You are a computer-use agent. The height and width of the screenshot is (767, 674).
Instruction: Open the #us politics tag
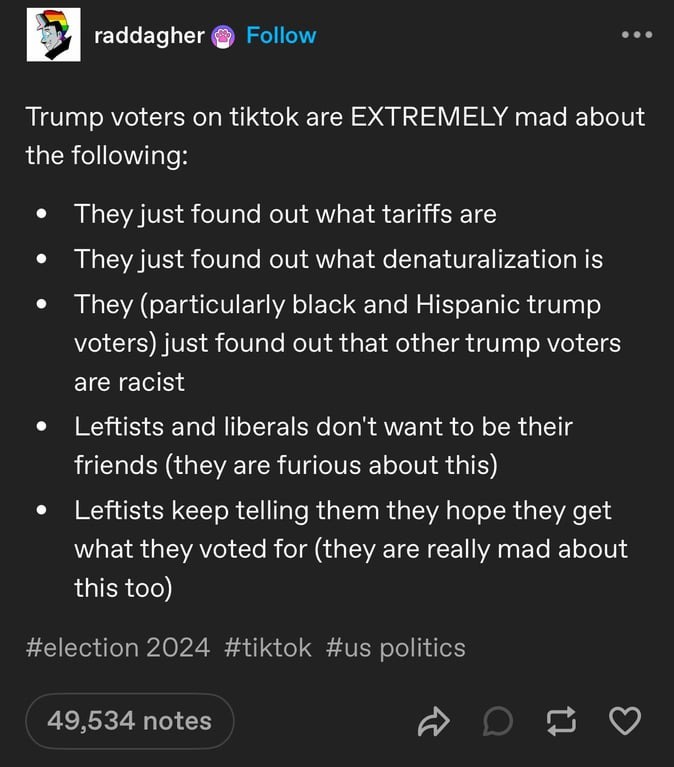(395, 648)
